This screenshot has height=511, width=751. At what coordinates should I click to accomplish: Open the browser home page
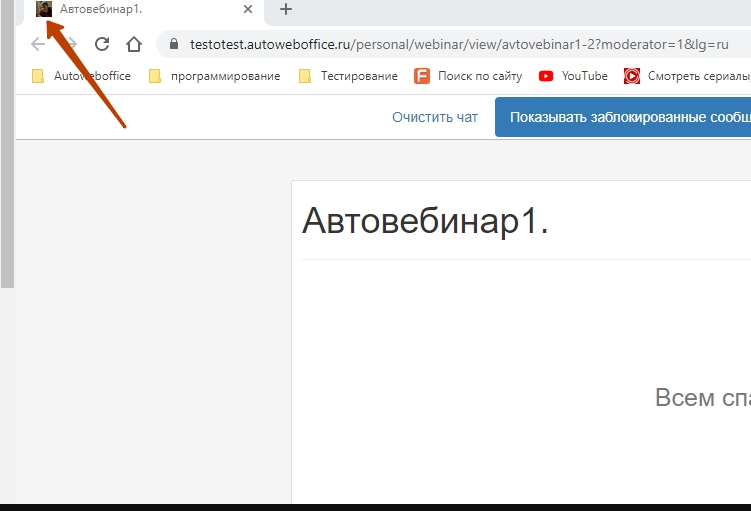pyautogui.click(x=133, y=44)
